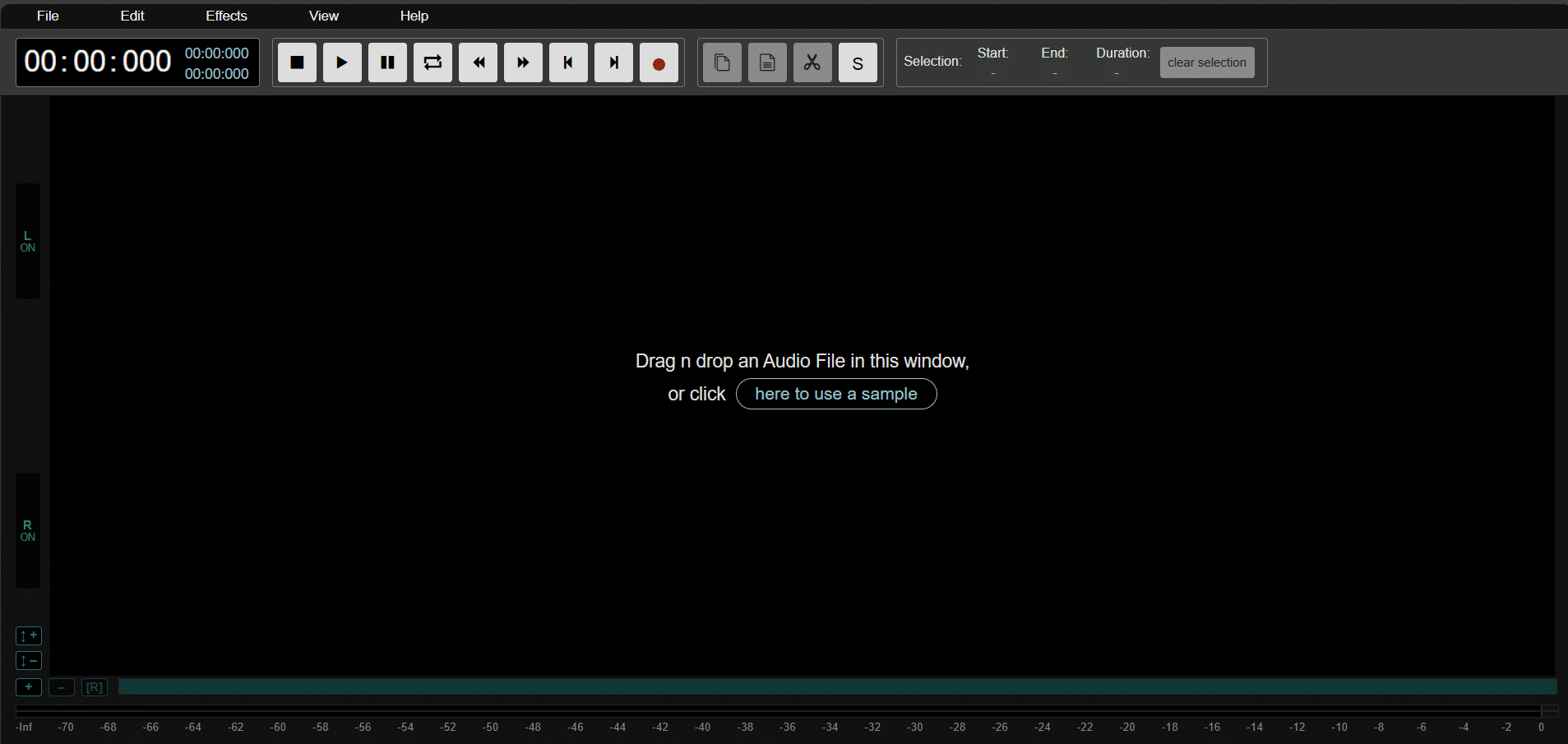Click the clear selection button

(x=1206, y=62)
